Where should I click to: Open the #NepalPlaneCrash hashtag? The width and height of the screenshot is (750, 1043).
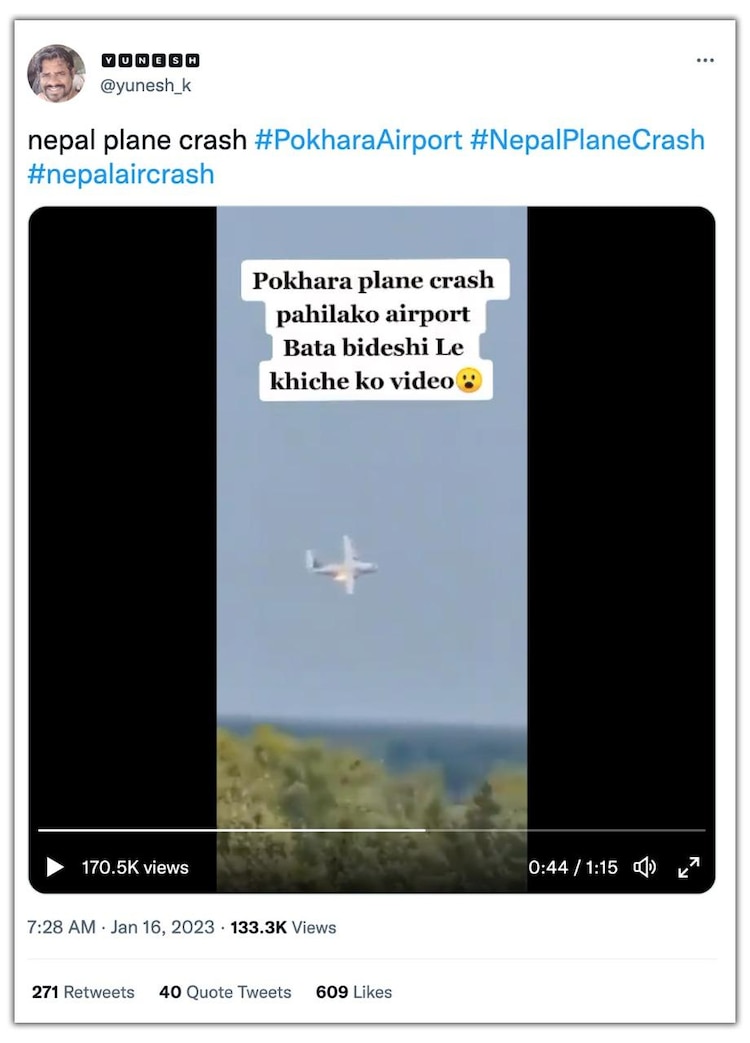coord(587,140)
